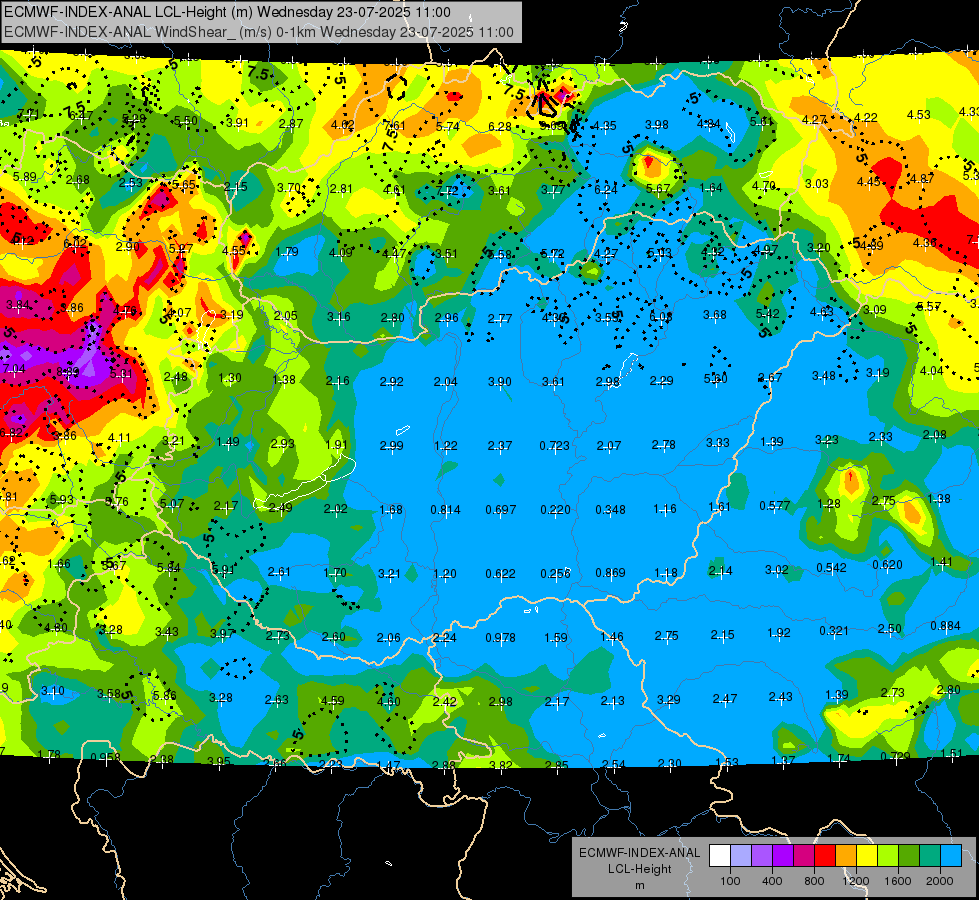Click the legend label 100
The height and width of the screenshot is (900, 979).
coord(730,881)
